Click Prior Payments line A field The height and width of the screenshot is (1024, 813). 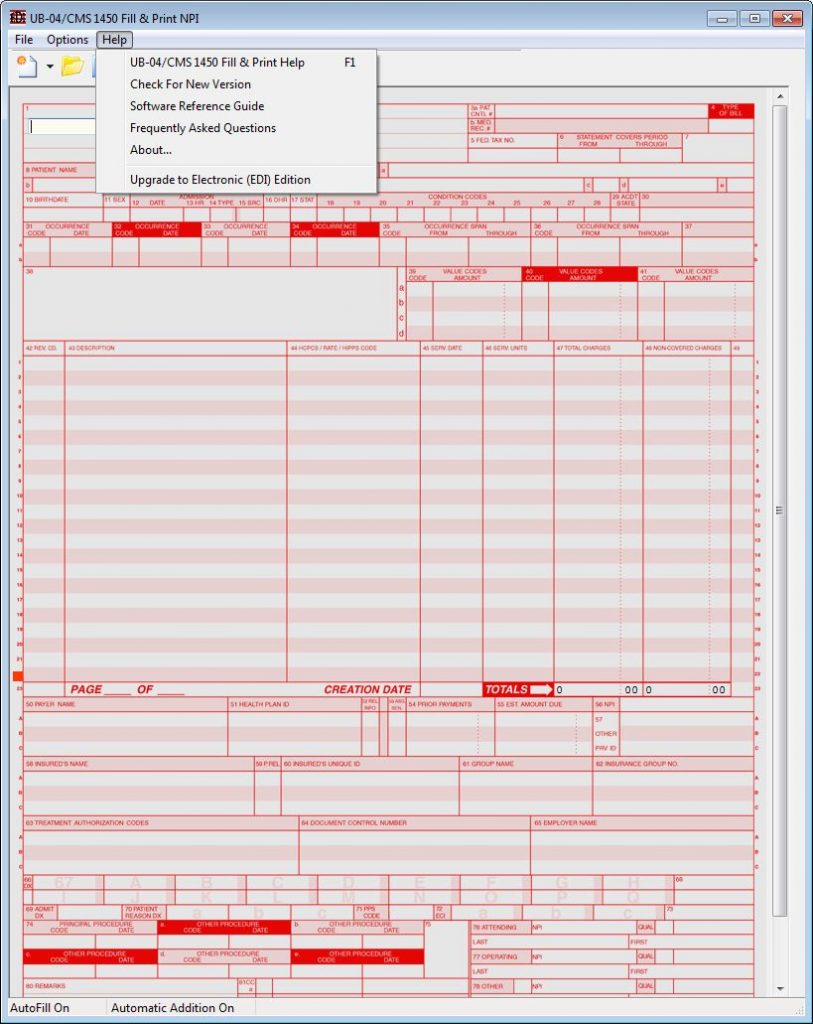450,718
